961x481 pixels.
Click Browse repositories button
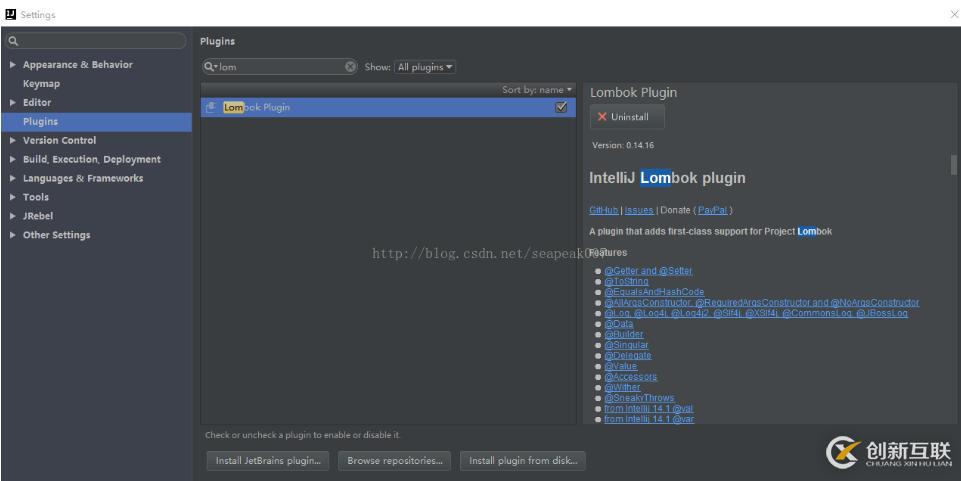[395, 461]
